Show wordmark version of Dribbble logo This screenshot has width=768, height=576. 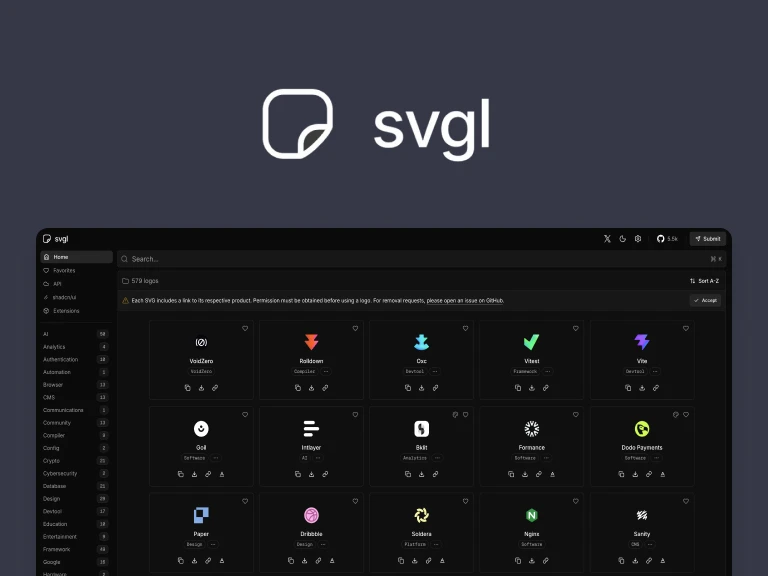click(332, 560)
